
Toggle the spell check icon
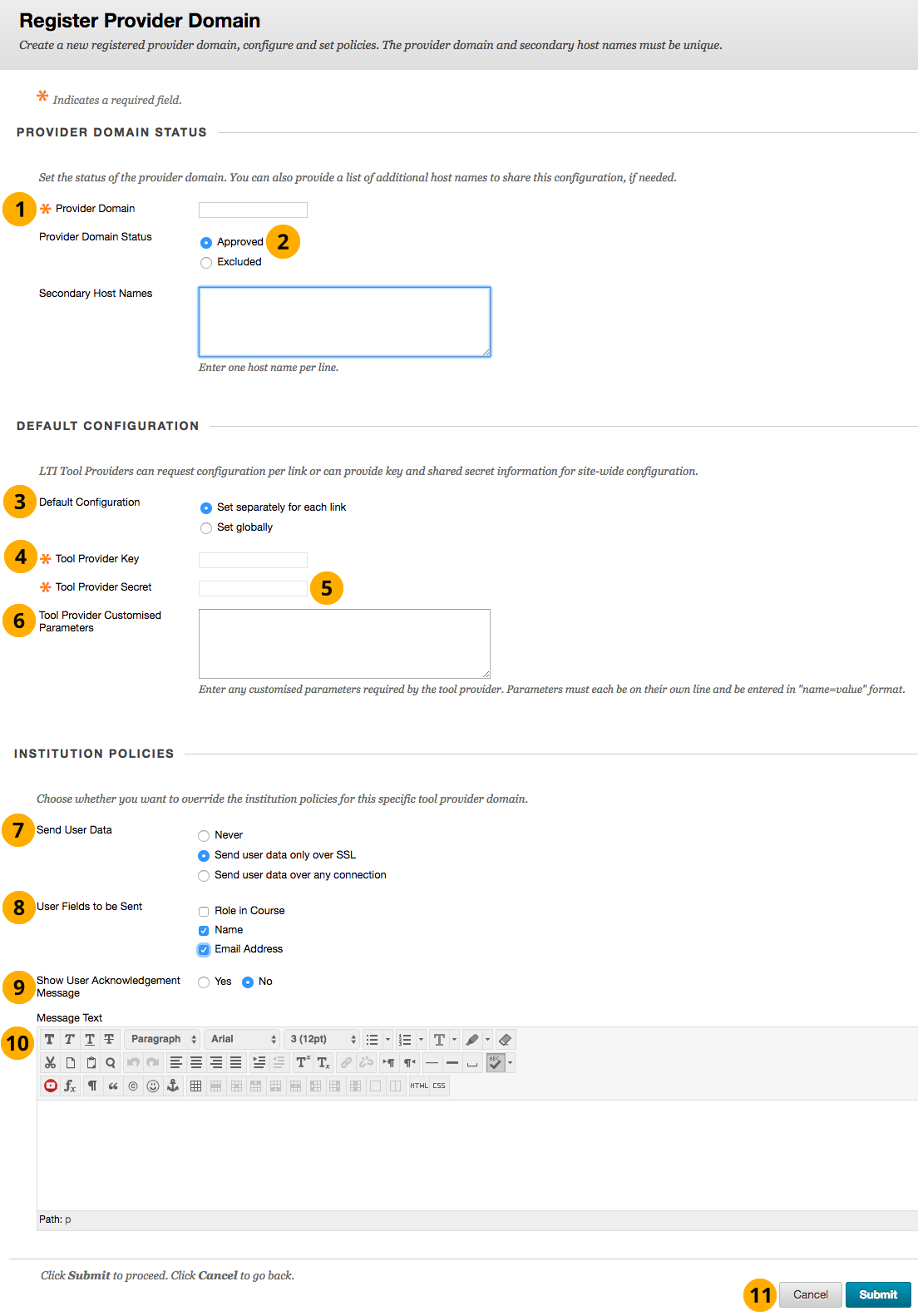[x=496, y=1062]
